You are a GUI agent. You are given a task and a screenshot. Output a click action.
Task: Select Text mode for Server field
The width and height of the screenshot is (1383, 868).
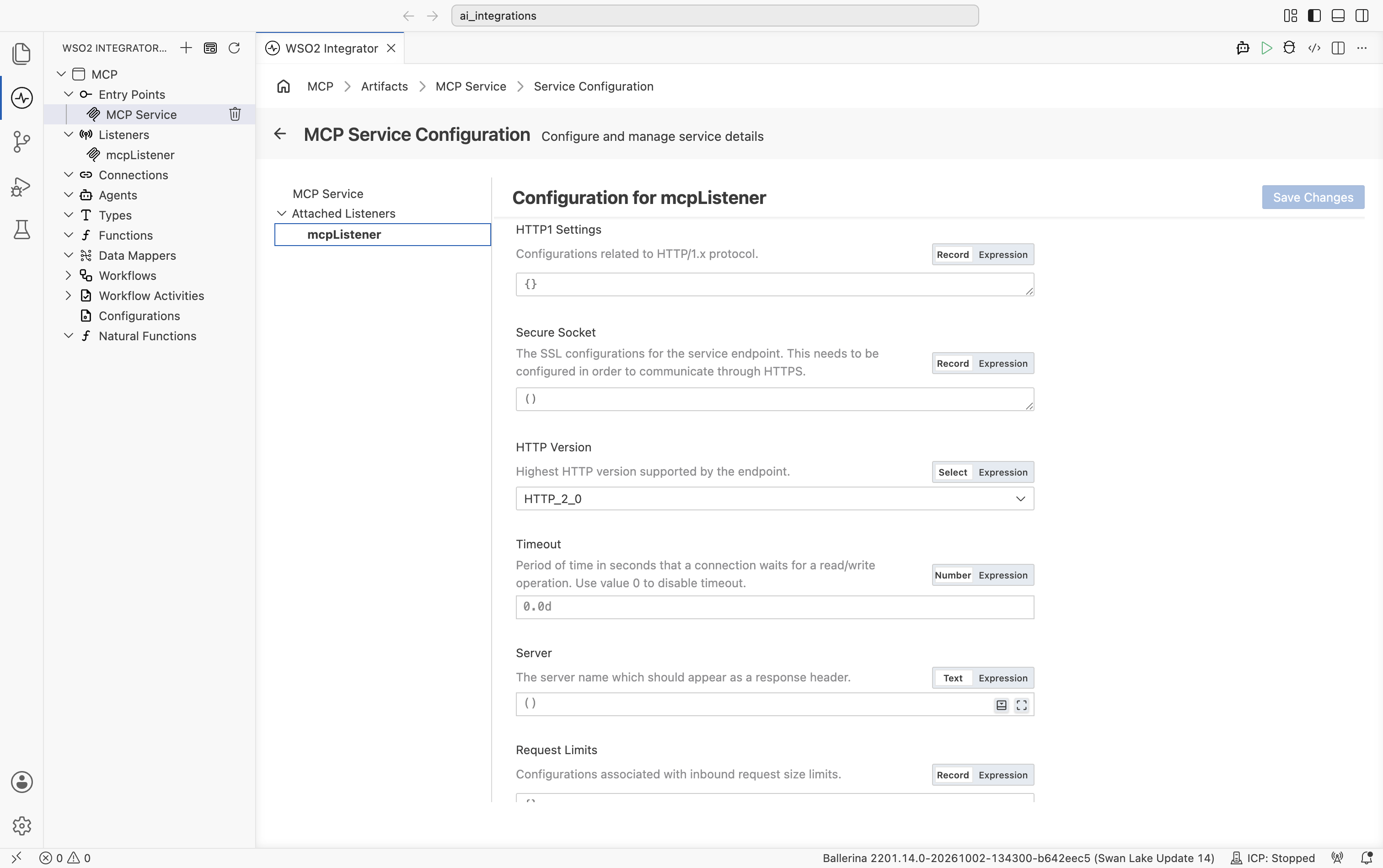tap(953, 678)
